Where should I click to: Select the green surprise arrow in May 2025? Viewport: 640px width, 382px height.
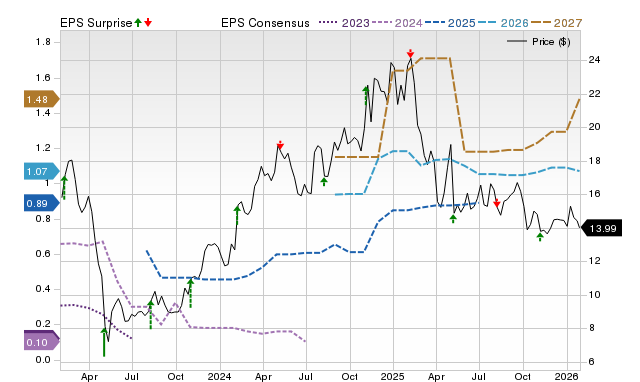pos(453,219)
